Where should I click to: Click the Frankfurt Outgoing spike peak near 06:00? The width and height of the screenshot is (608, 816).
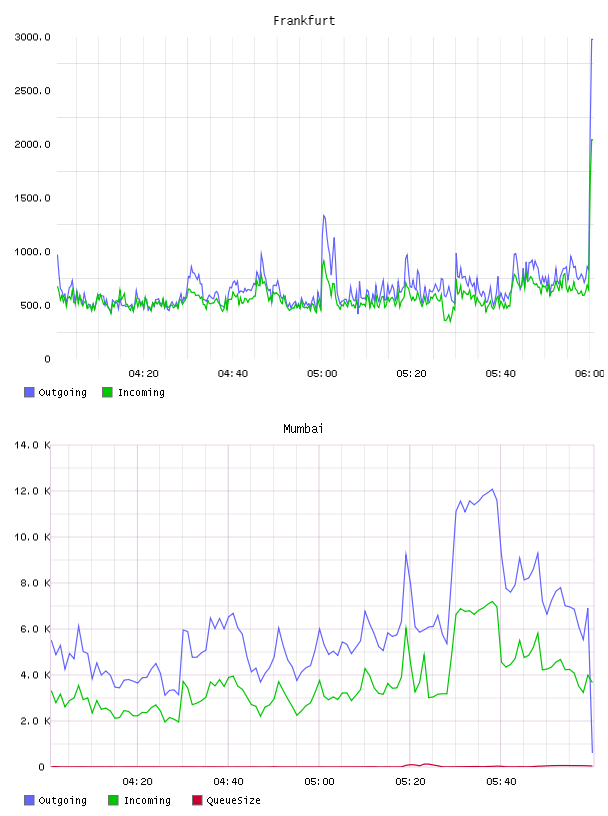(592, 40)
